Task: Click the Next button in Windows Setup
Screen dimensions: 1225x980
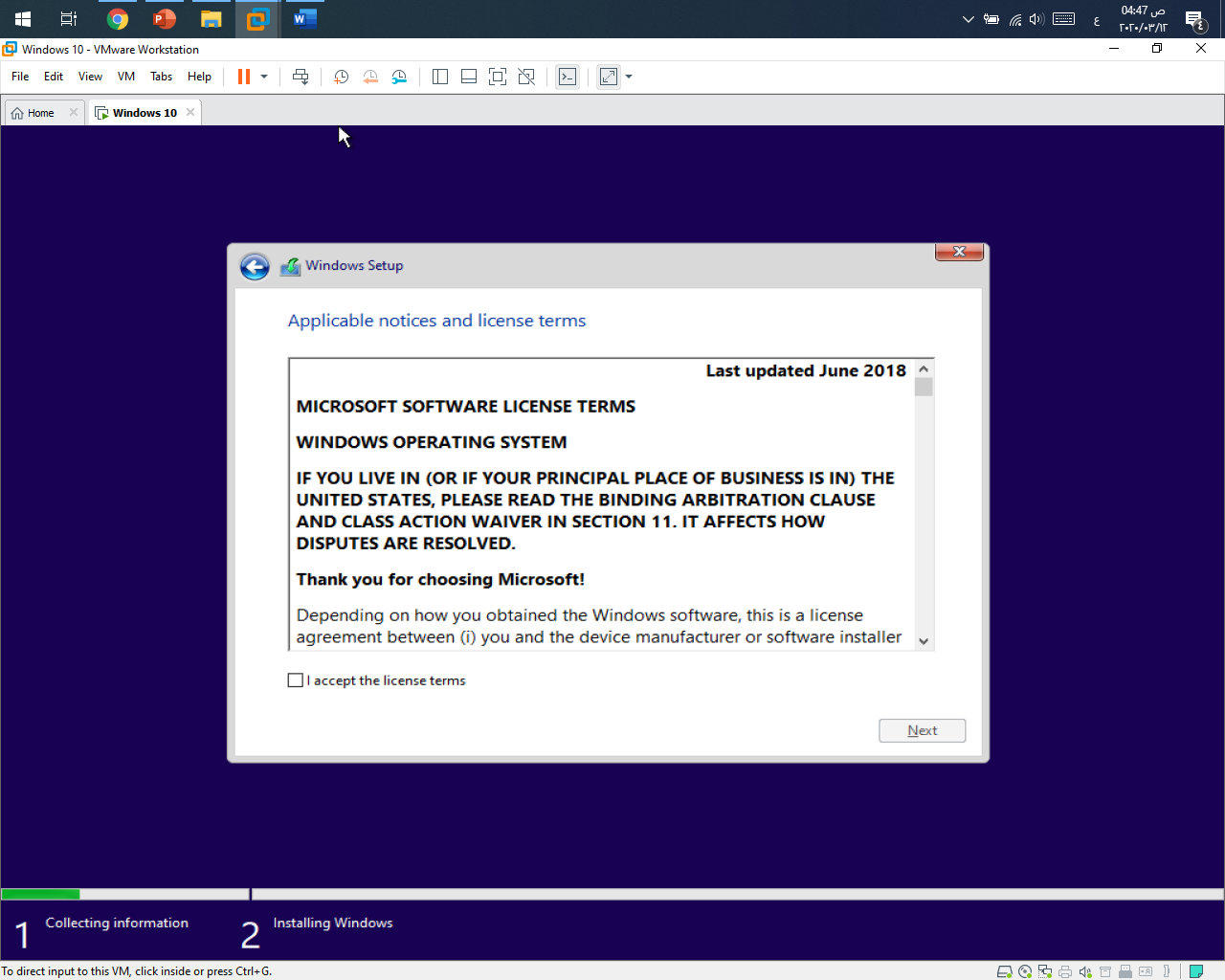Action: pyautogui.click(x=923, y=730)
